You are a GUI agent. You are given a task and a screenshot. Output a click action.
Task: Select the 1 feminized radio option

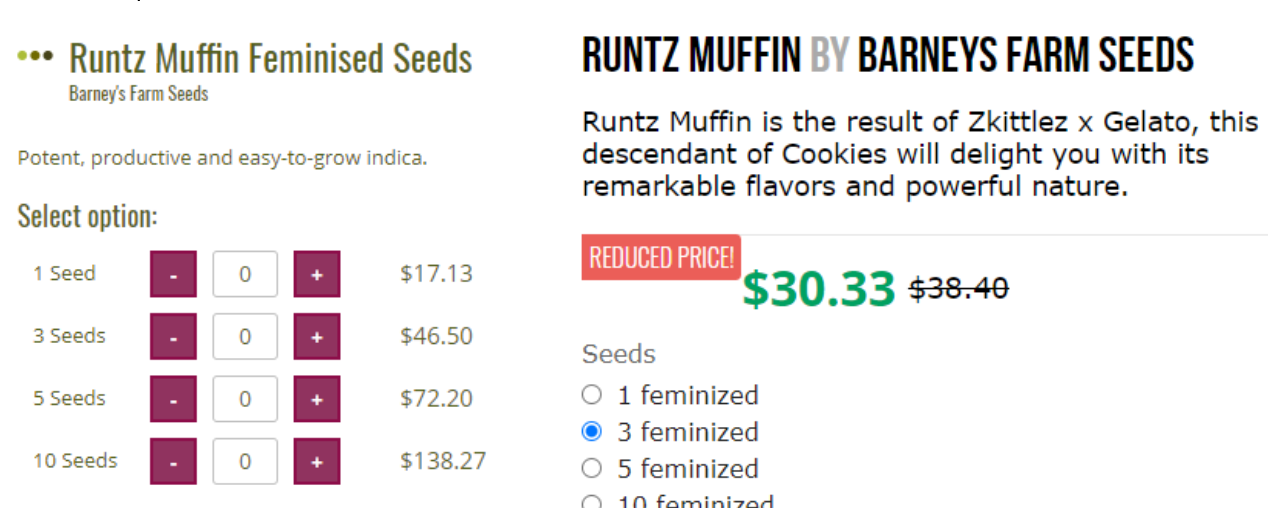coord(592,395)
